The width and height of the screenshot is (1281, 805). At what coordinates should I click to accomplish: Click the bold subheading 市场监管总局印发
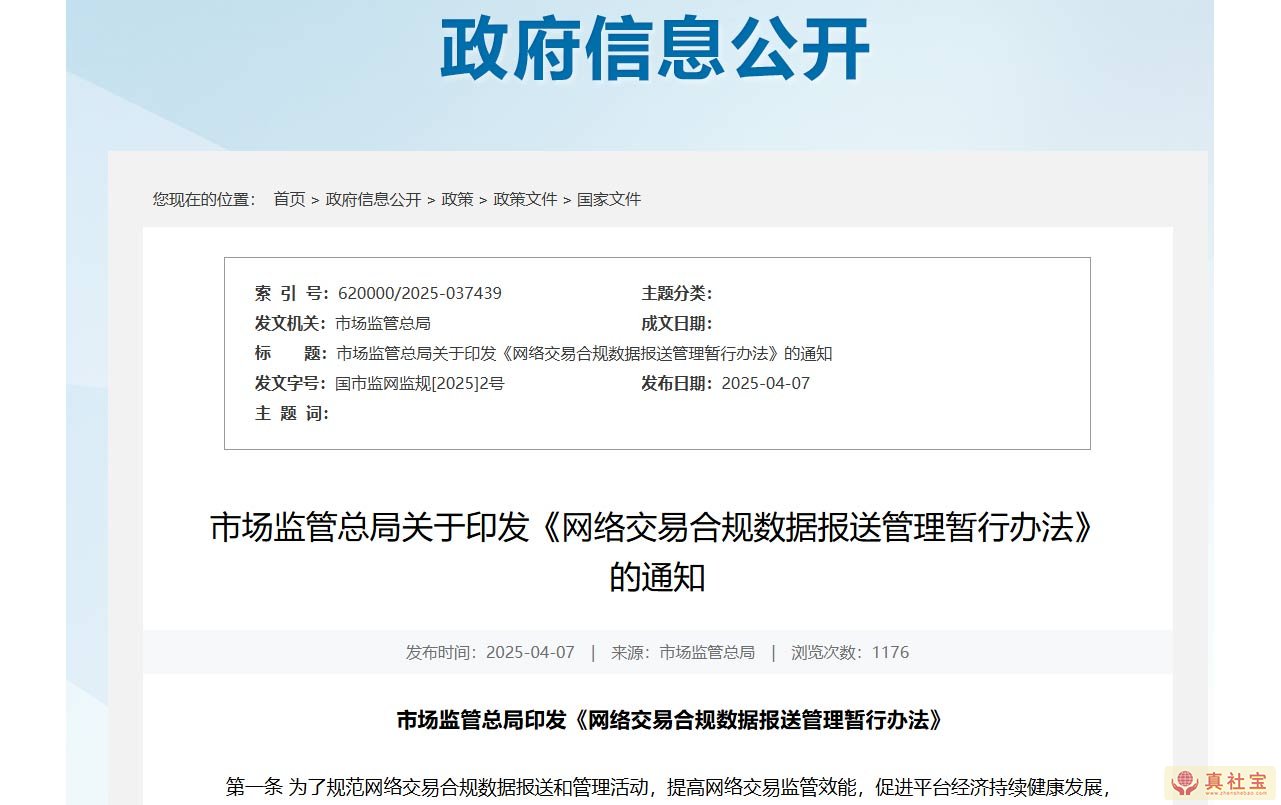(x=670, y=720)
